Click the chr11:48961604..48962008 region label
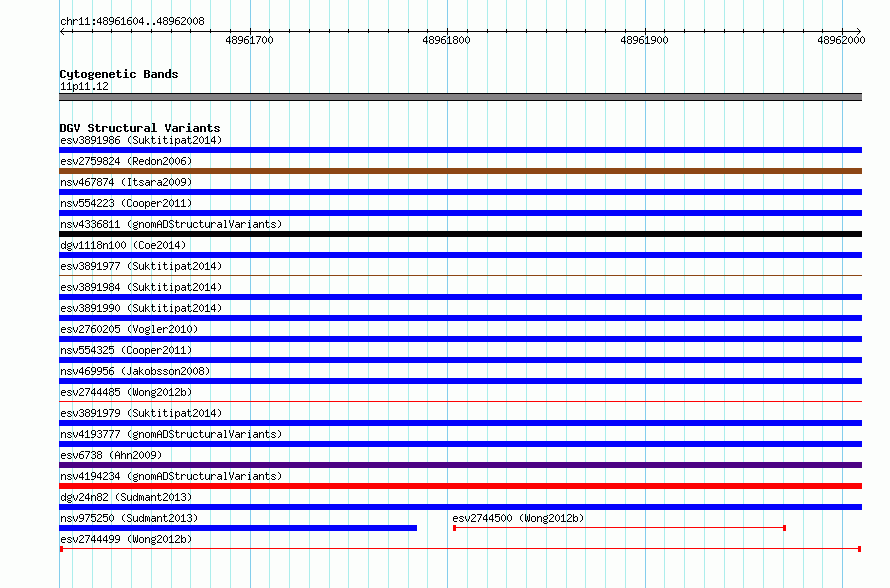The image size is (890, 588). click(x=132, y=22)
